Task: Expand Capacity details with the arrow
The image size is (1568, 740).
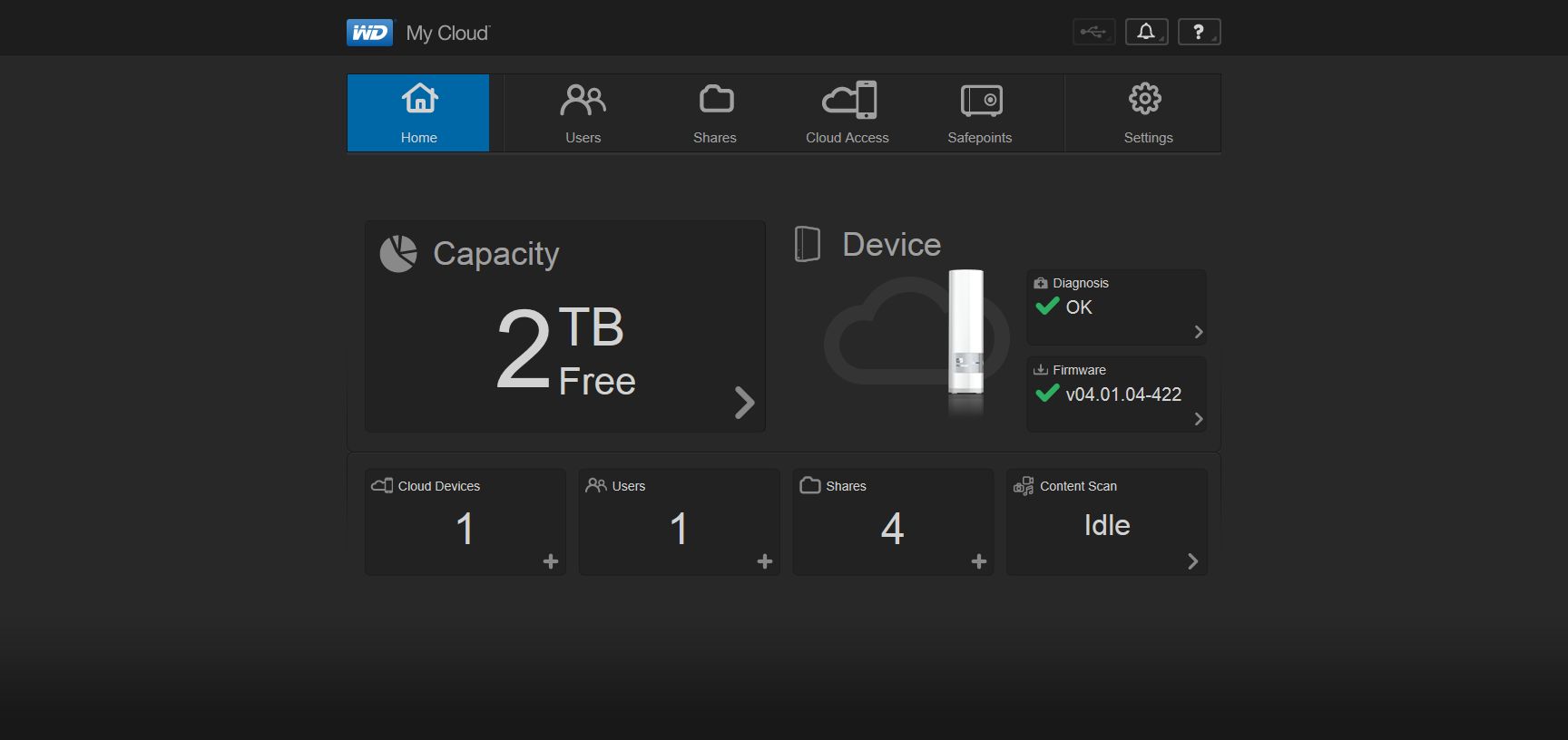Action: click(x=744, y=403)
